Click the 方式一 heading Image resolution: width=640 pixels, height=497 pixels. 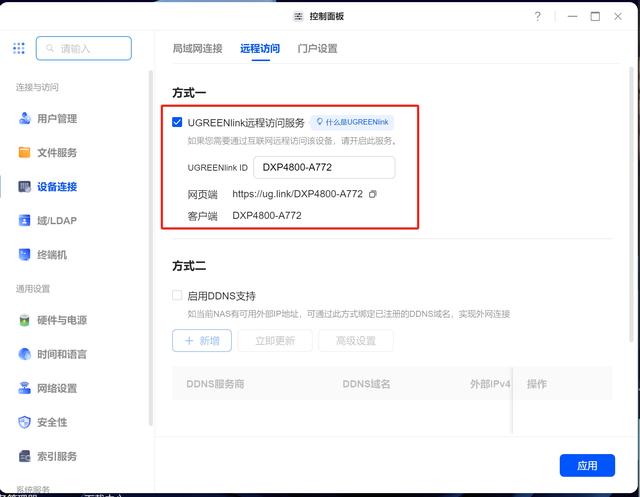(x=189, y=93)
